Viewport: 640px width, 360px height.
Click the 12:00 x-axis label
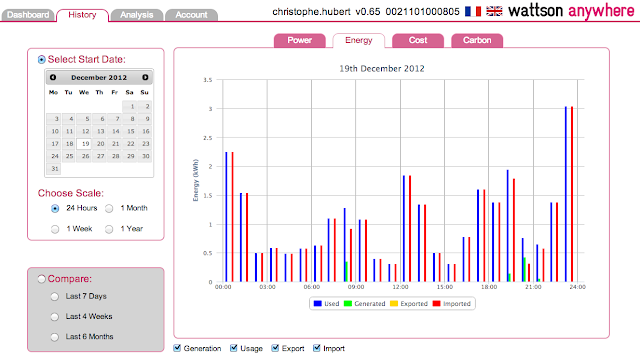tap(400, 287)
